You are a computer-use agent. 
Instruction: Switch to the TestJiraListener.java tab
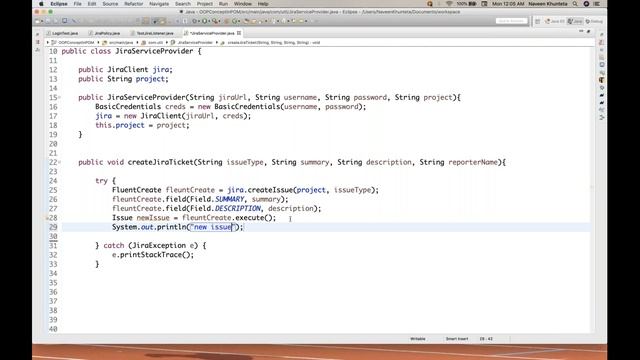click(152, 33)
